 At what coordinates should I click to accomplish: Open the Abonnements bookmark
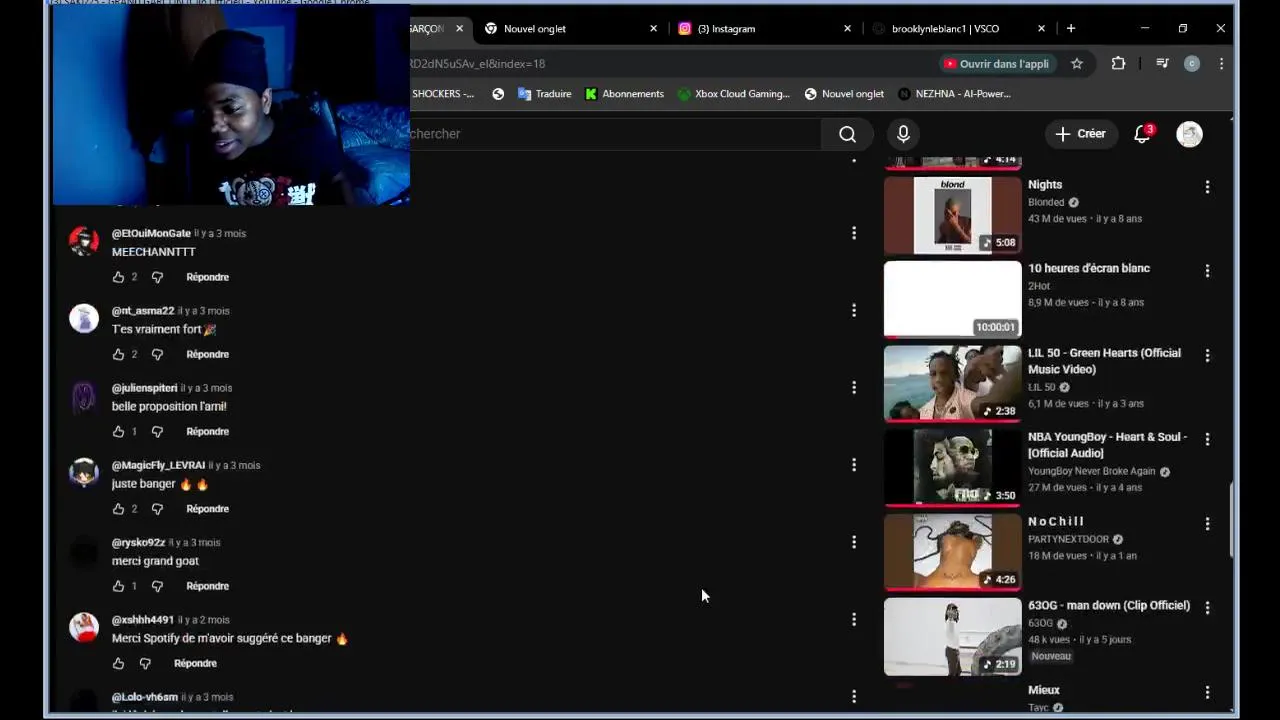tap(624, 94)
